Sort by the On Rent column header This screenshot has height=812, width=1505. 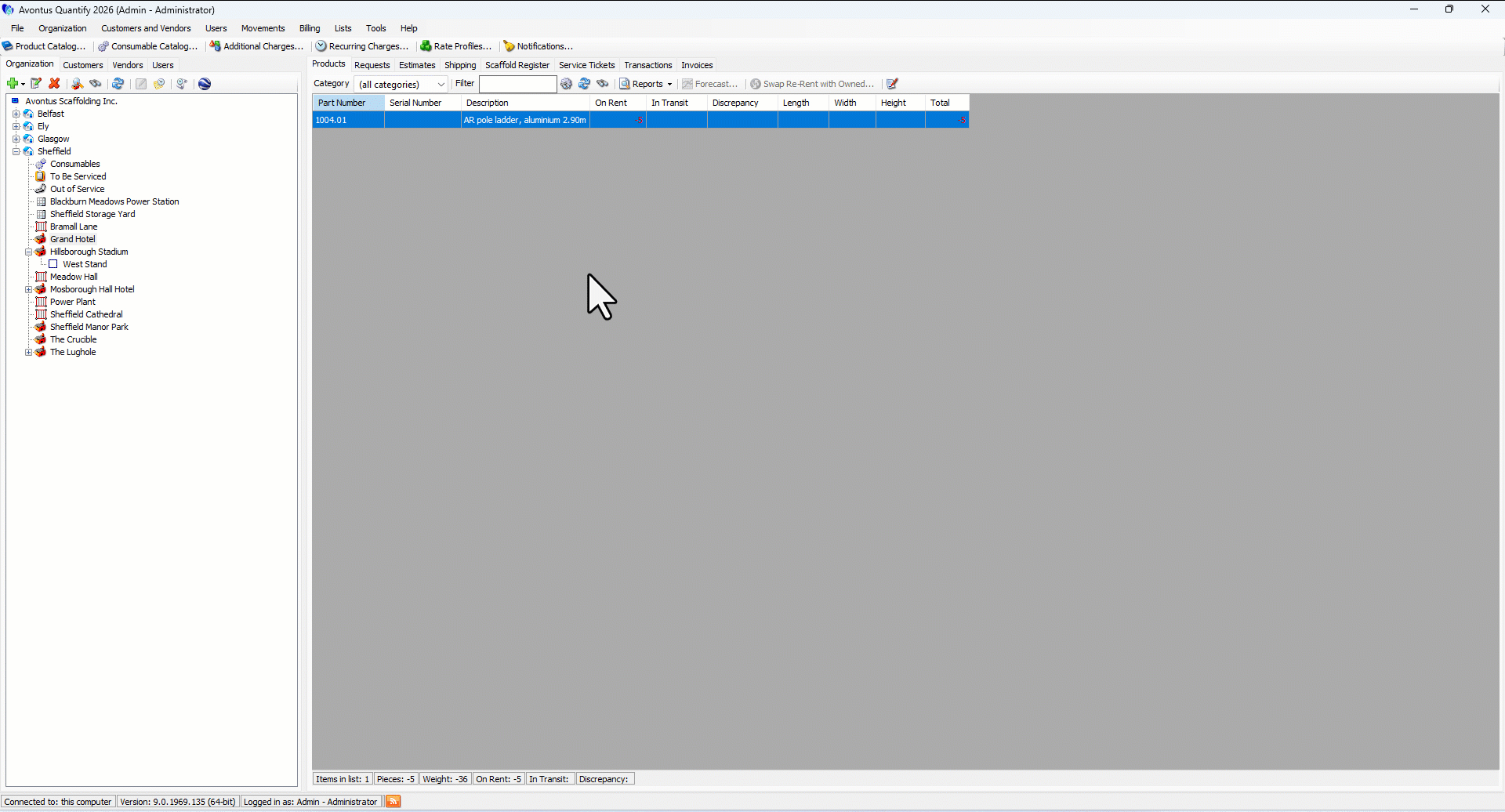618,103
